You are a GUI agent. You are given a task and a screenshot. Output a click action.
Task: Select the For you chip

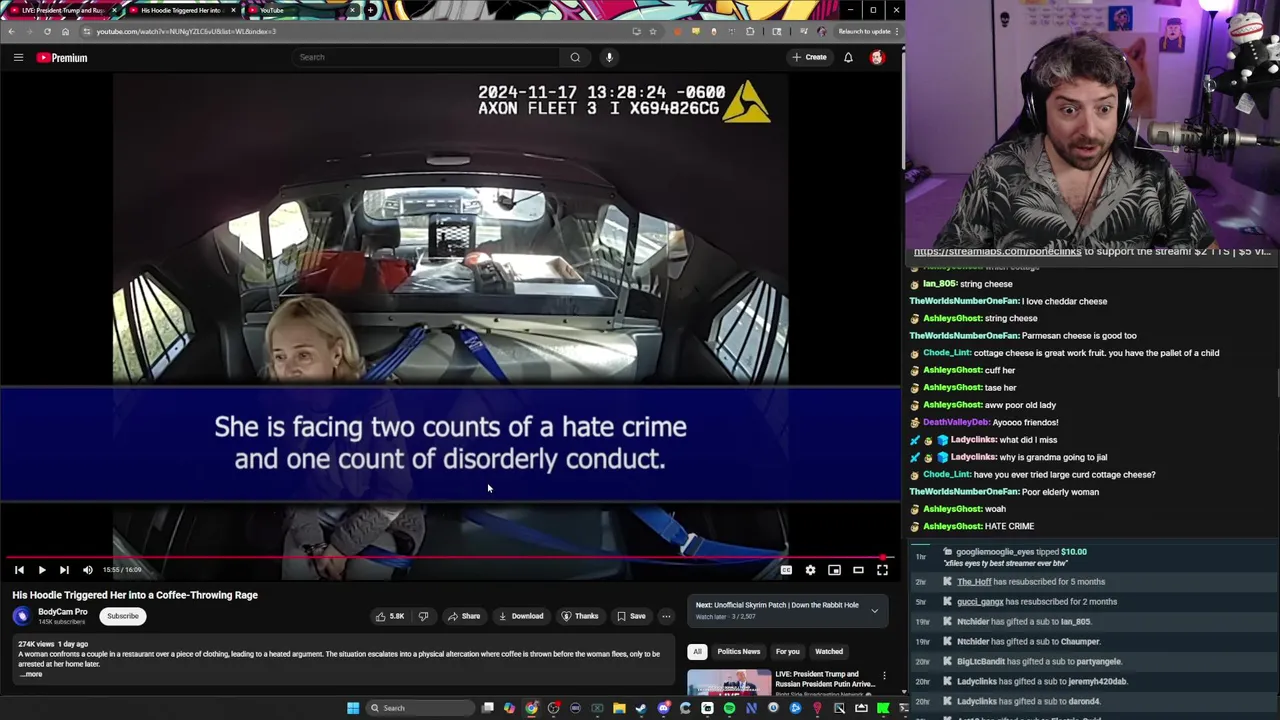788,652
